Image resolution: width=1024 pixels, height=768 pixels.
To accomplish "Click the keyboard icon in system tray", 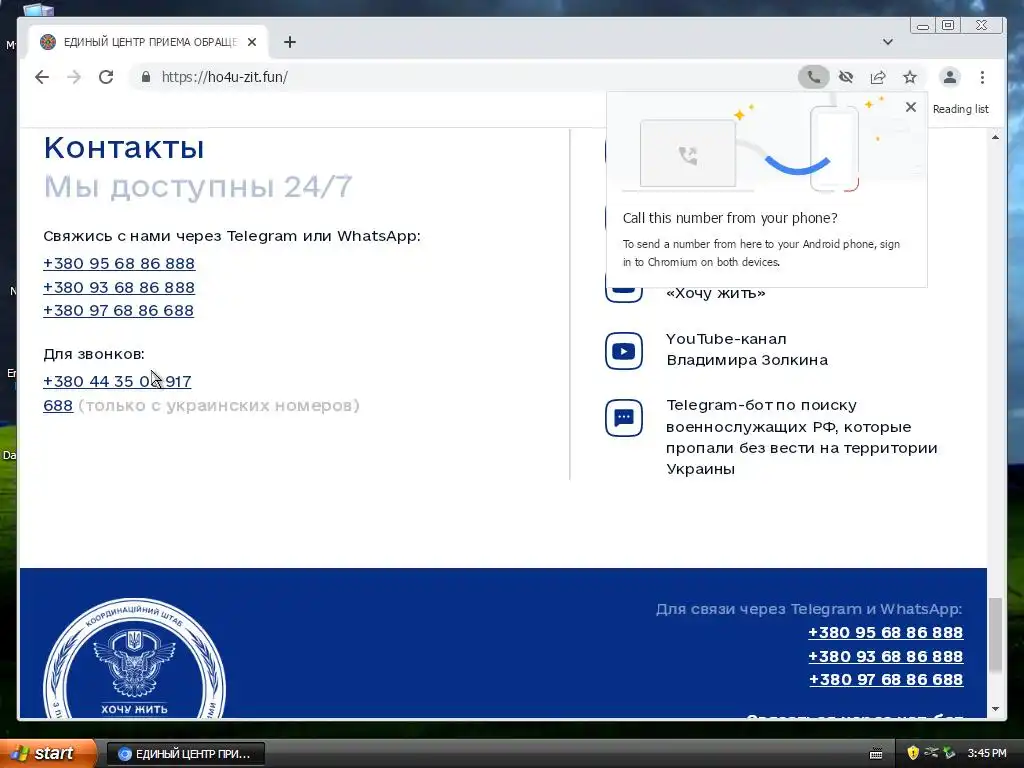I will click(x=876, y=754).
